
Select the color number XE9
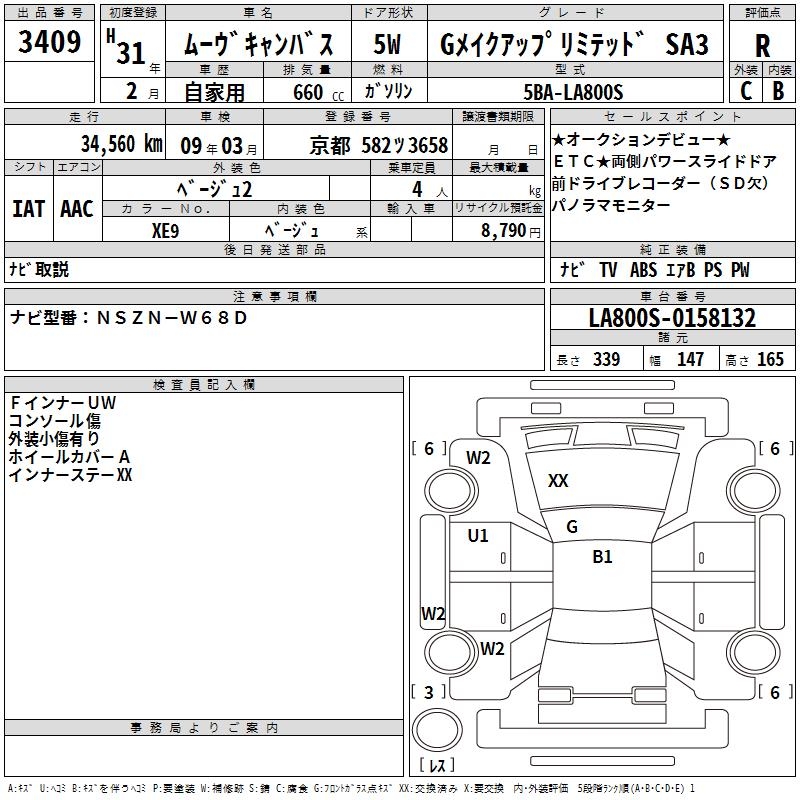click(x=165, y=229)
